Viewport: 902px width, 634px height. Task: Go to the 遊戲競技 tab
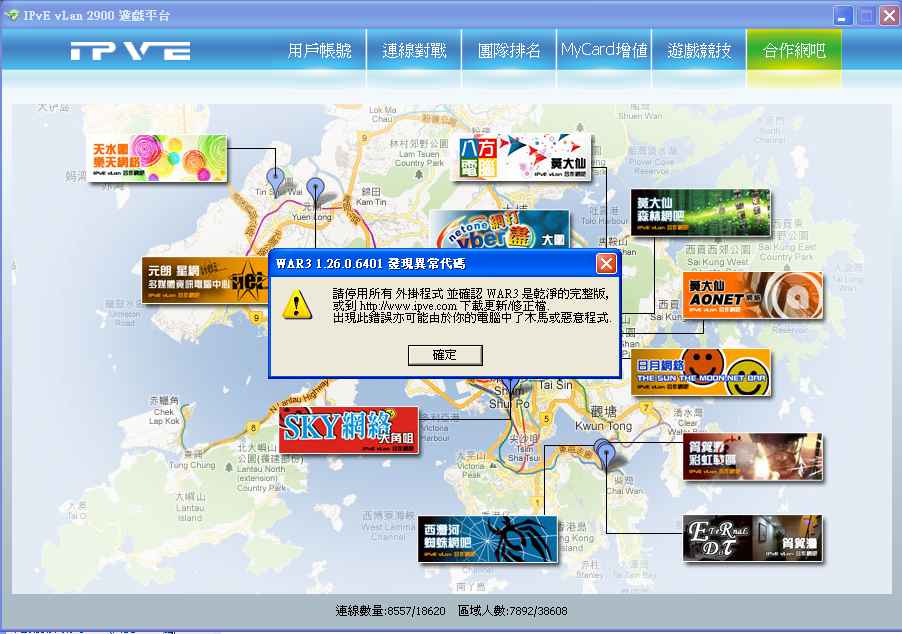tap(699, 51)
